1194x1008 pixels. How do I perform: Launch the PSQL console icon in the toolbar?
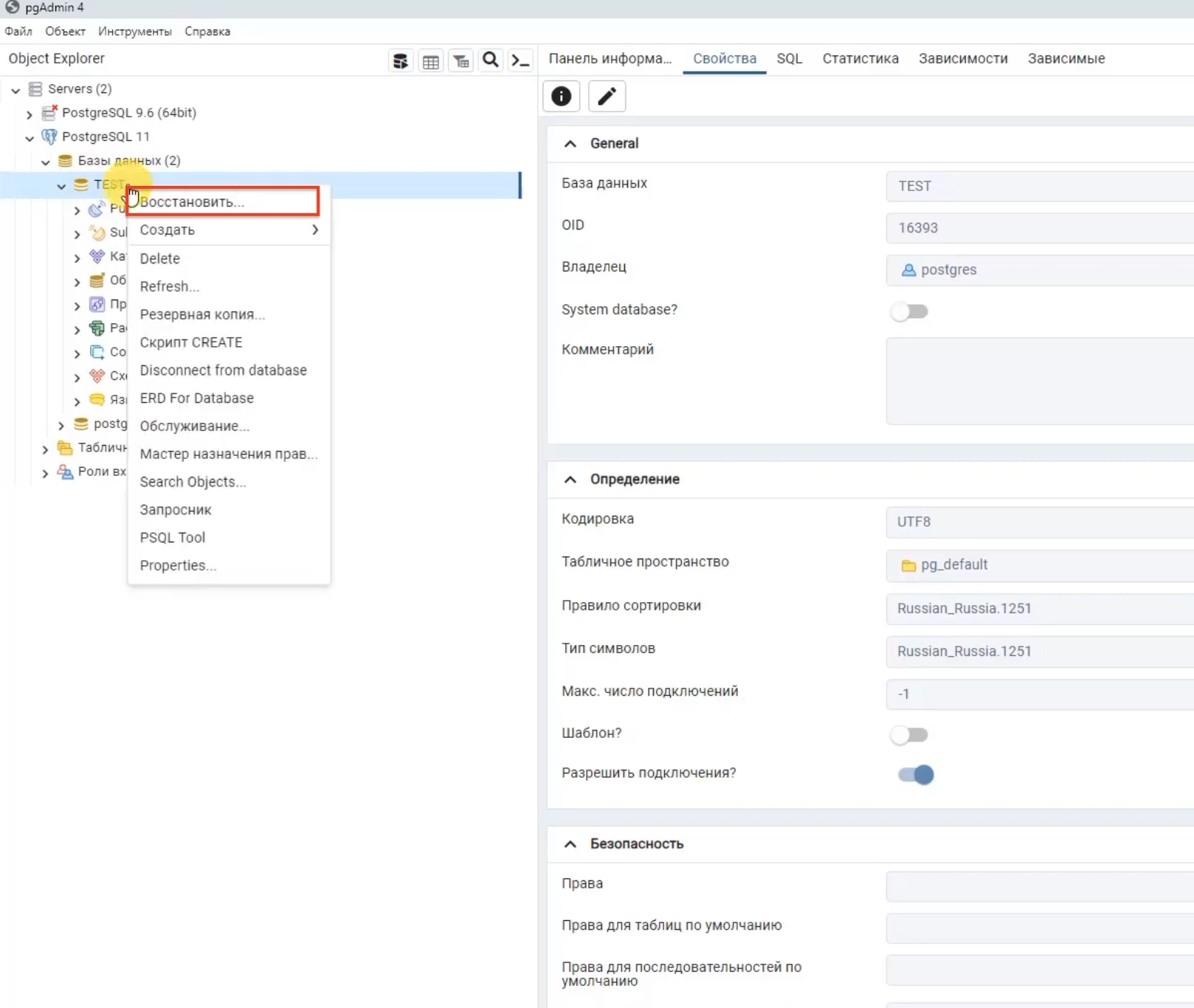(520, 60)
